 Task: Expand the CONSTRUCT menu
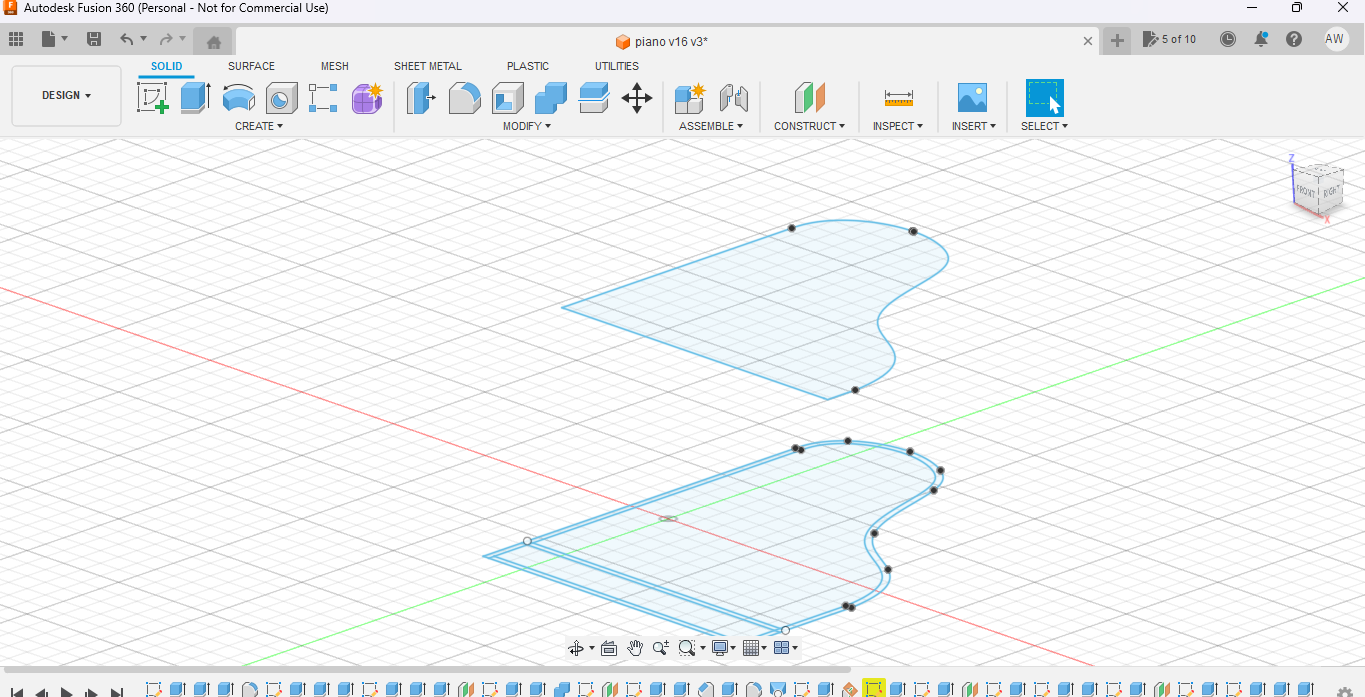(809, 126)
